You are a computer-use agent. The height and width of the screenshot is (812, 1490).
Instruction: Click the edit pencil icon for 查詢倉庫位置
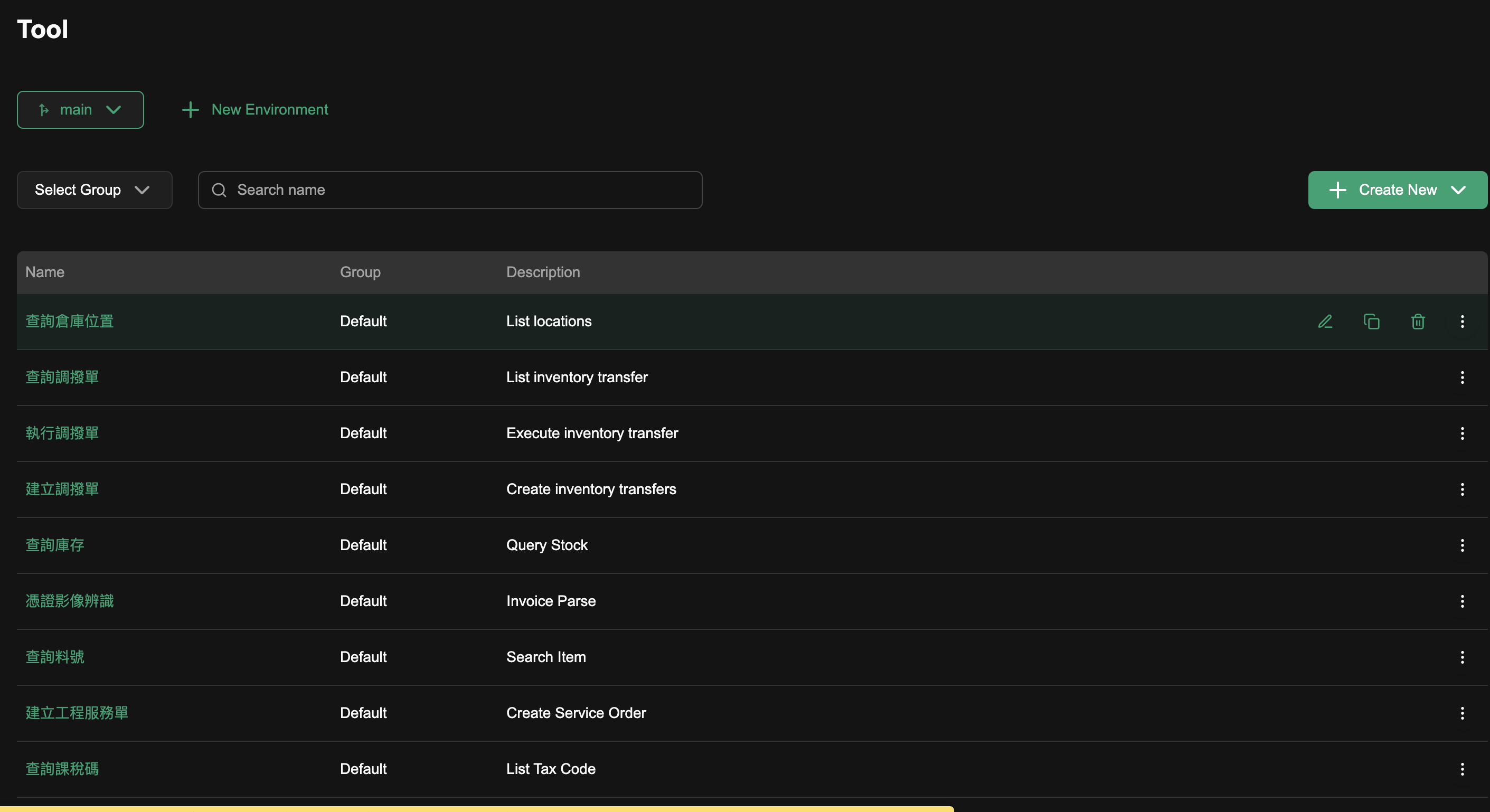click(x=1325, y=322)
